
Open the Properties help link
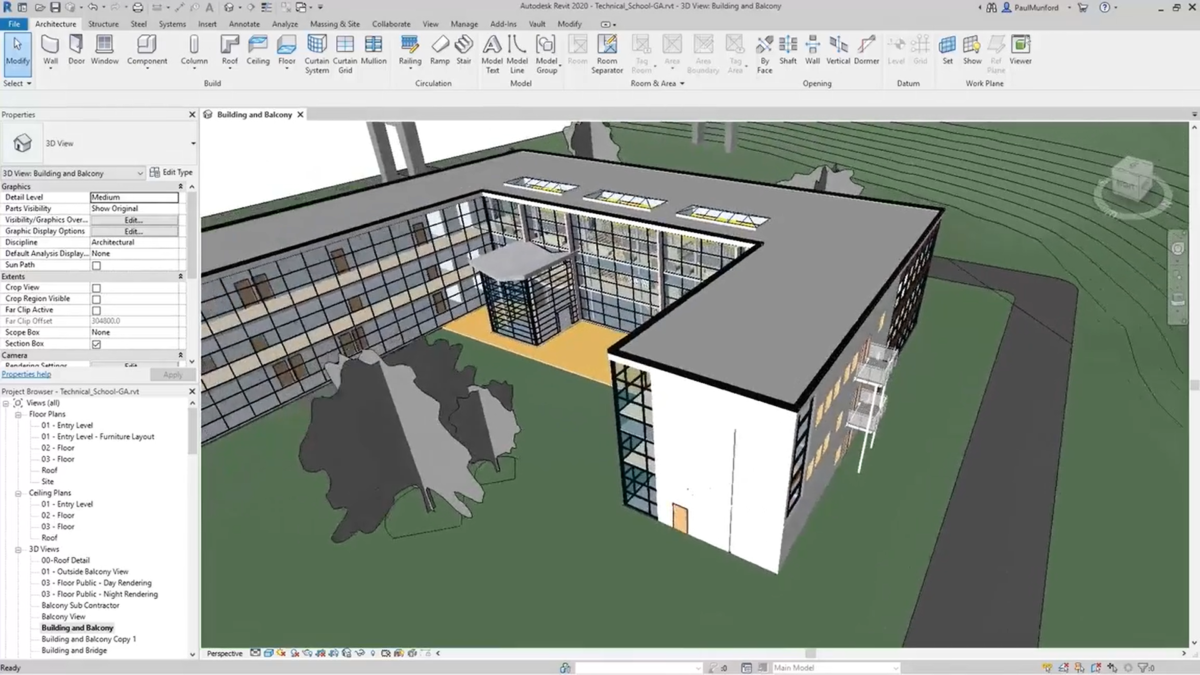[x=26, y=374]
